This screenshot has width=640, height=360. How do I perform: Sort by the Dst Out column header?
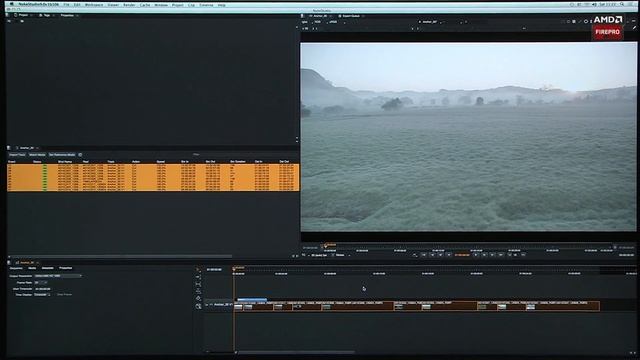(284, 162)
